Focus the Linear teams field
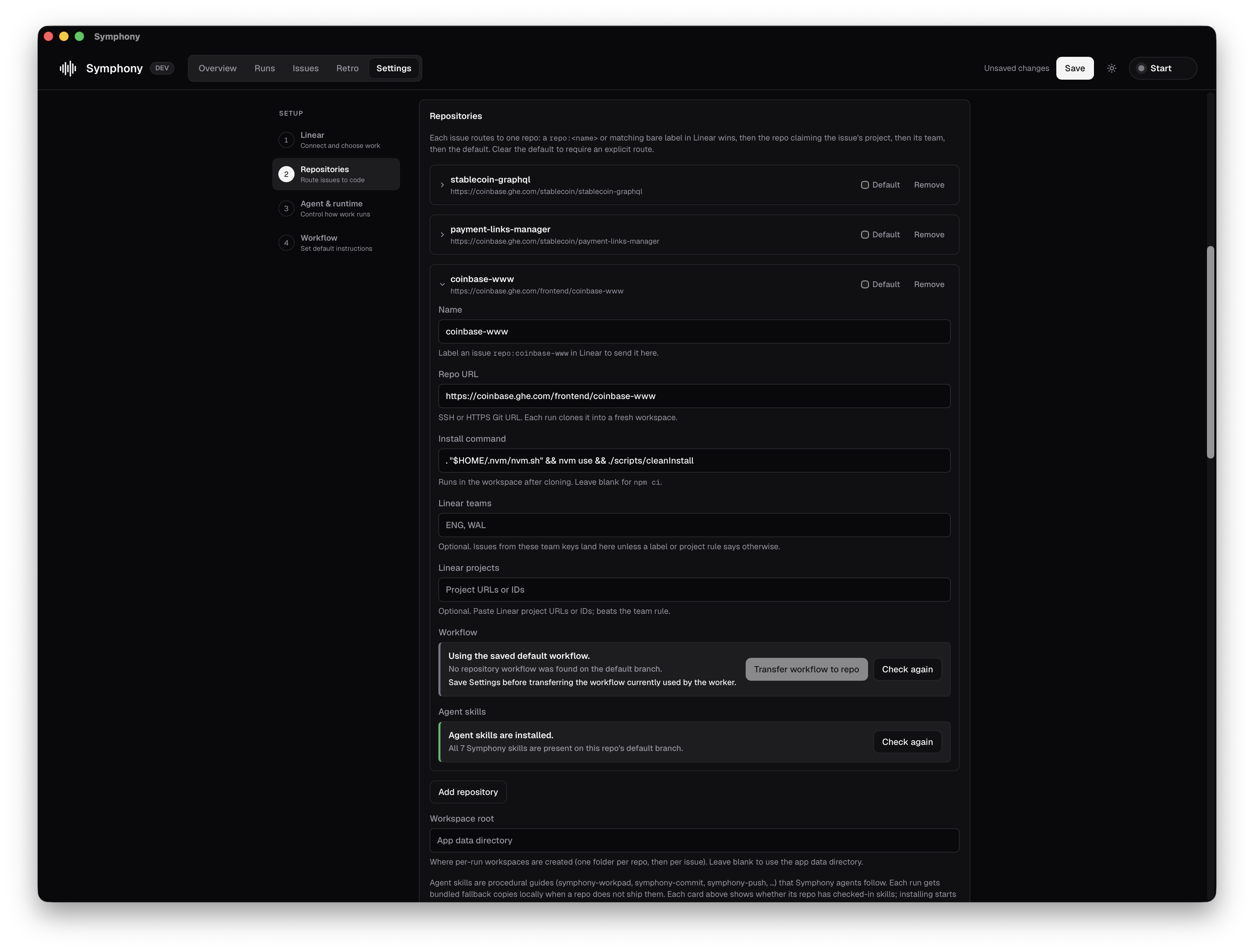 click(694, 526)
